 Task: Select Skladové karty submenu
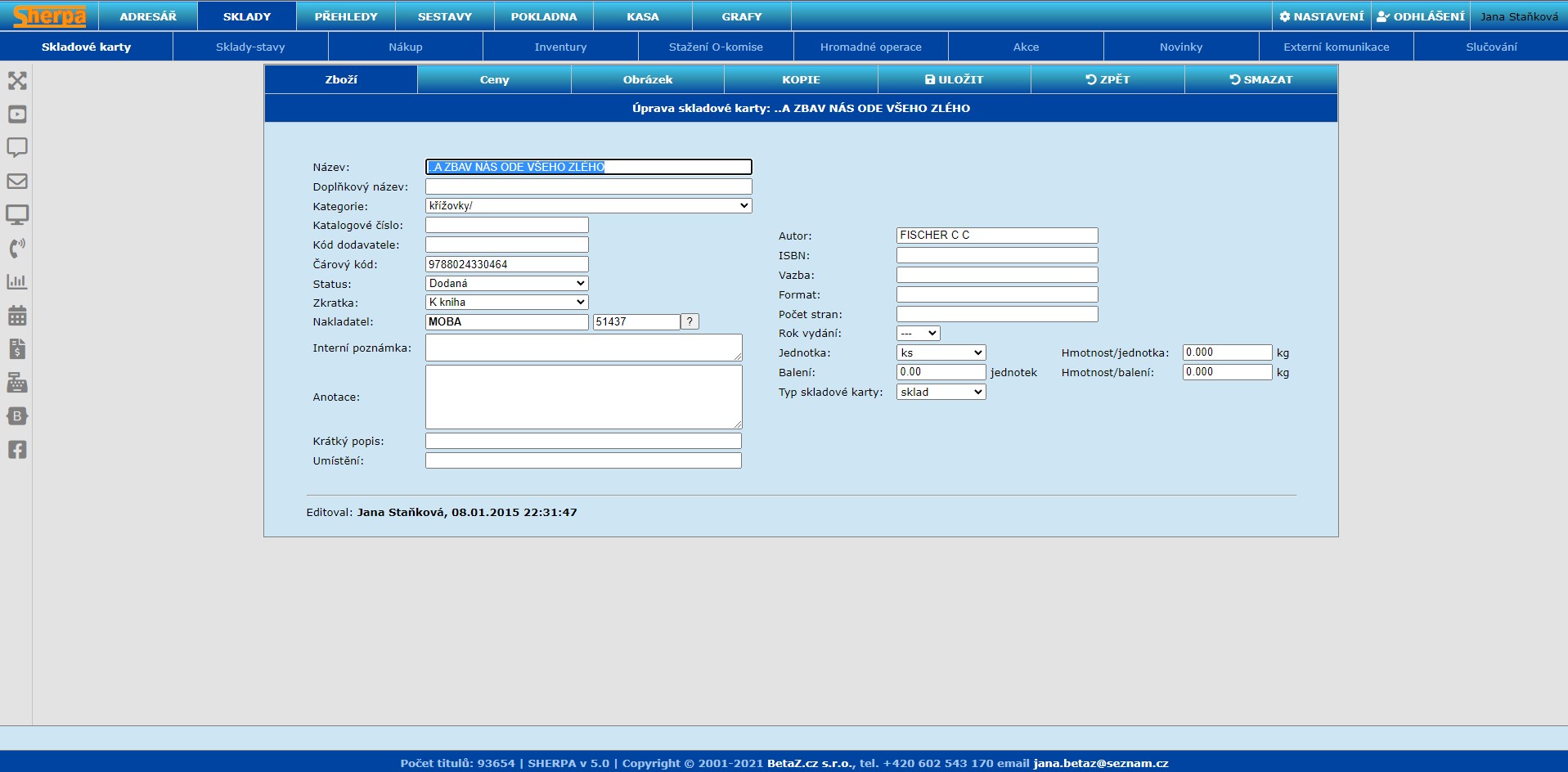87,47
